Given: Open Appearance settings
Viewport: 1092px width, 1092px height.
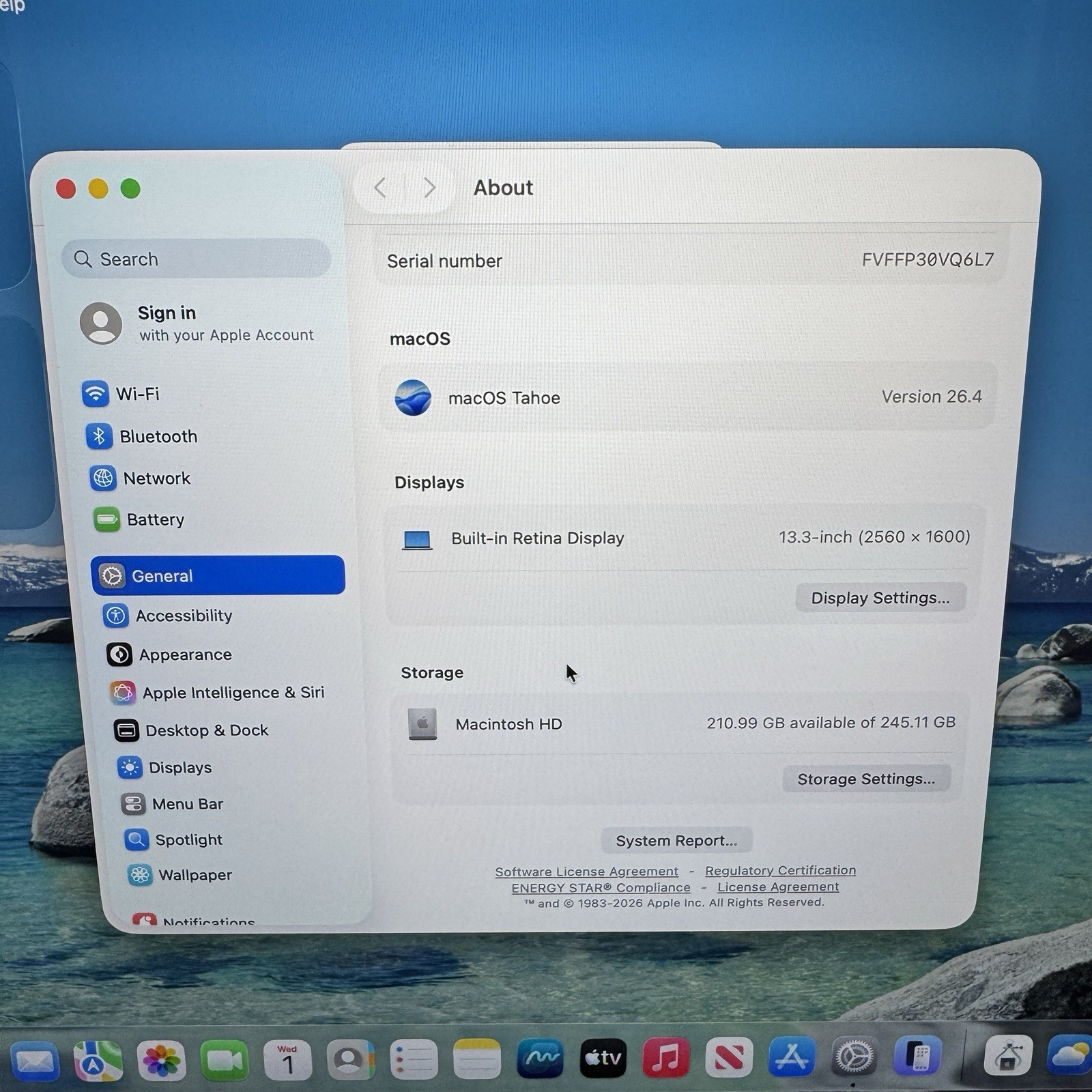Looking at the screenshot, I should point(185,655).
